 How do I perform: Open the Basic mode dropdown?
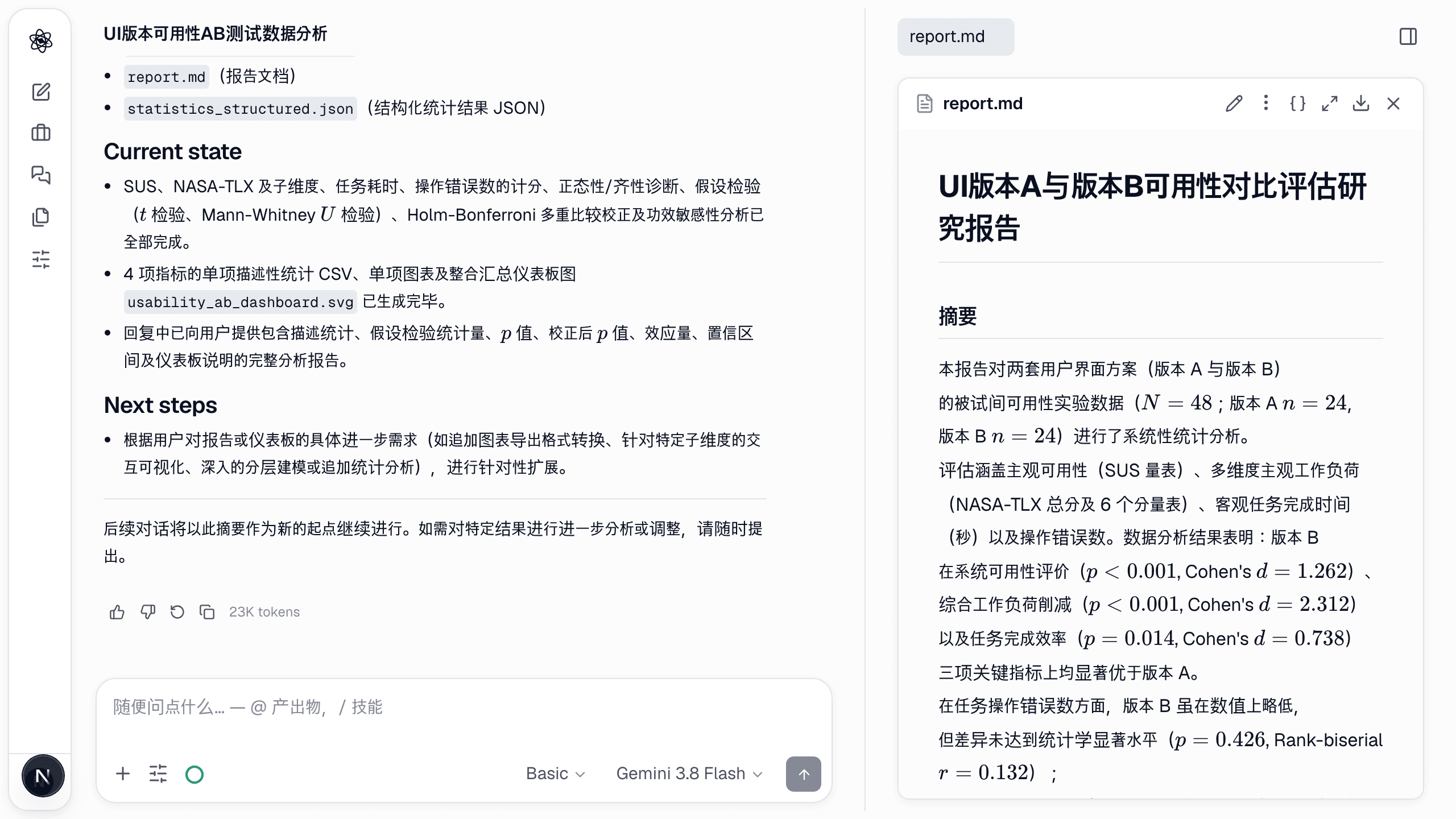click(x=555, y=773)
